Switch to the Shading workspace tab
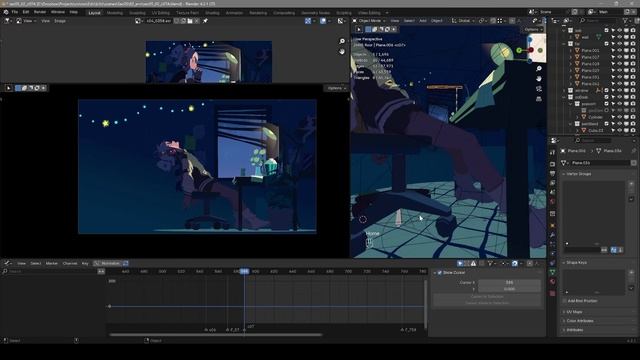This screenshot has height=360, width=640. click(x=212, y=13)
